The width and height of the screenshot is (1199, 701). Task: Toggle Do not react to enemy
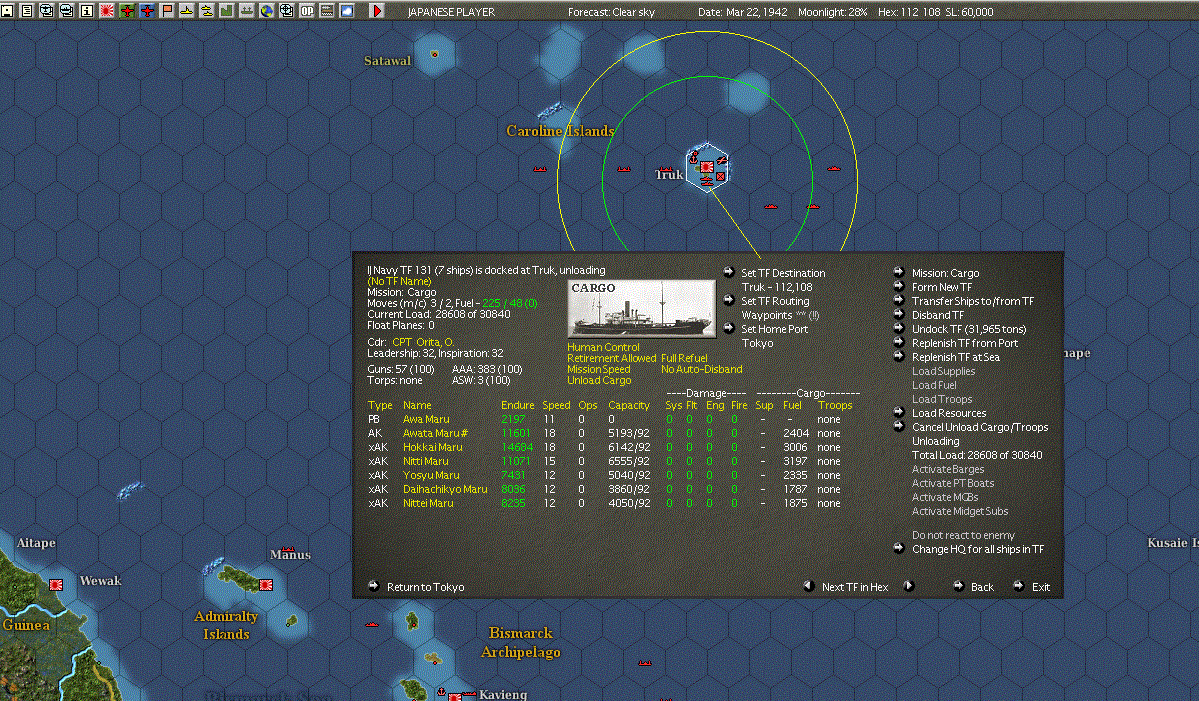point(963,535)
